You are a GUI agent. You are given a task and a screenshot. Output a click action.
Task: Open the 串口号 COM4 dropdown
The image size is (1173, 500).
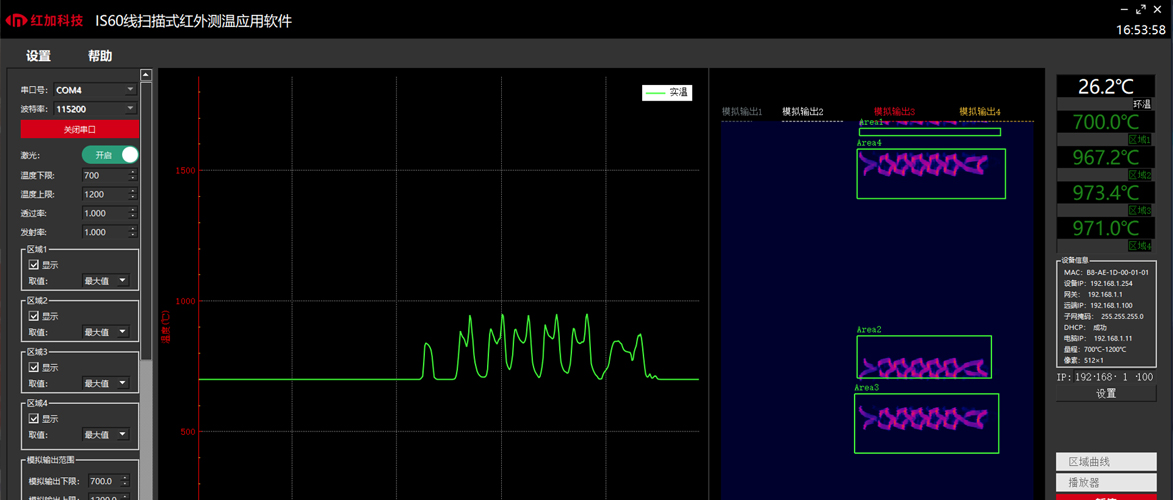pos(96,90)
